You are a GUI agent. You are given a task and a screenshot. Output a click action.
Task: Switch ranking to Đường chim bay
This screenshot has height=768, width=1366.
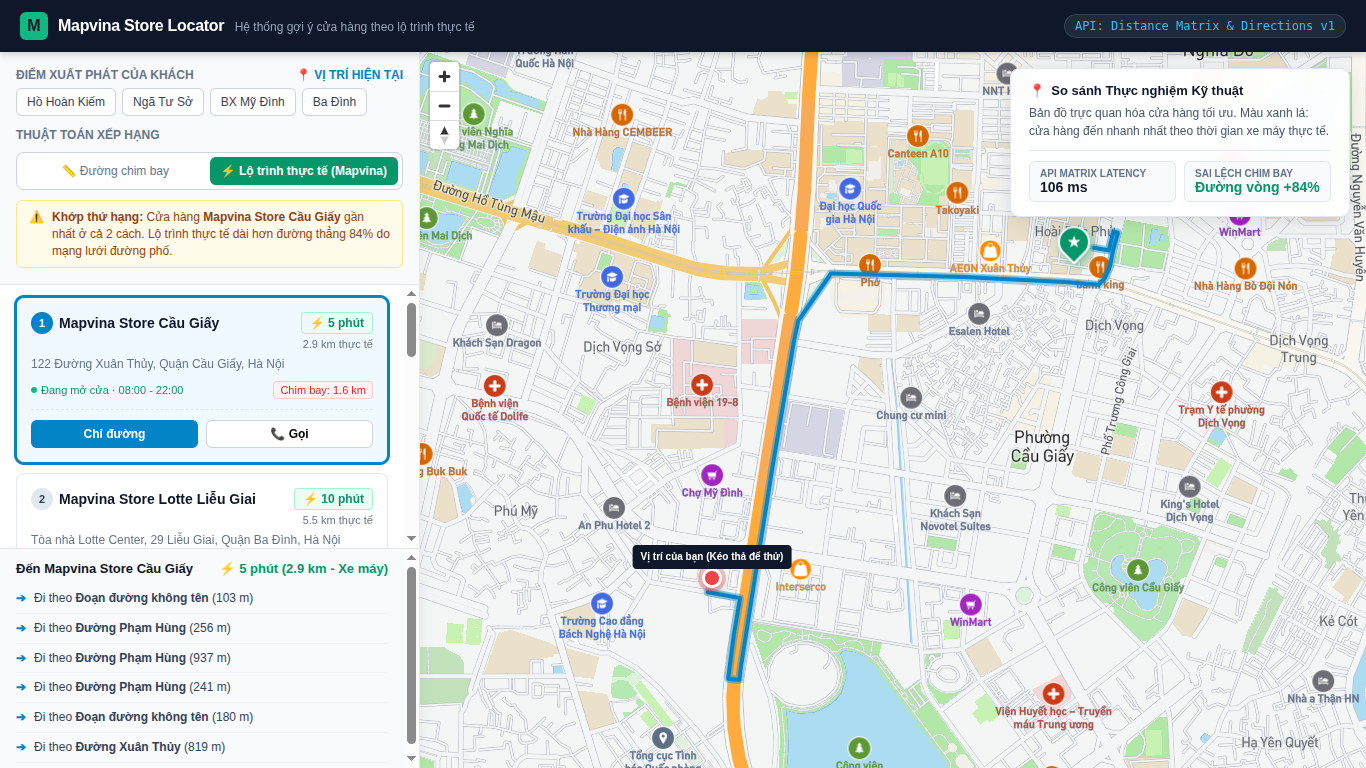[x=115, y=171]
